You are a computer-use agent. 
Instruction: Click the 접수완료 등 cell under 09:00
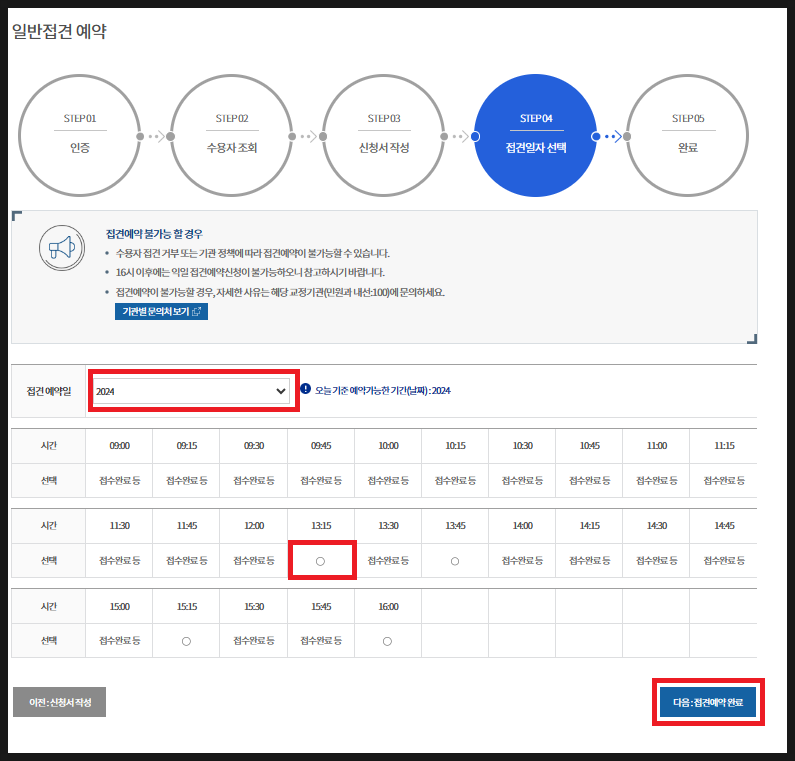pos(119,481)
